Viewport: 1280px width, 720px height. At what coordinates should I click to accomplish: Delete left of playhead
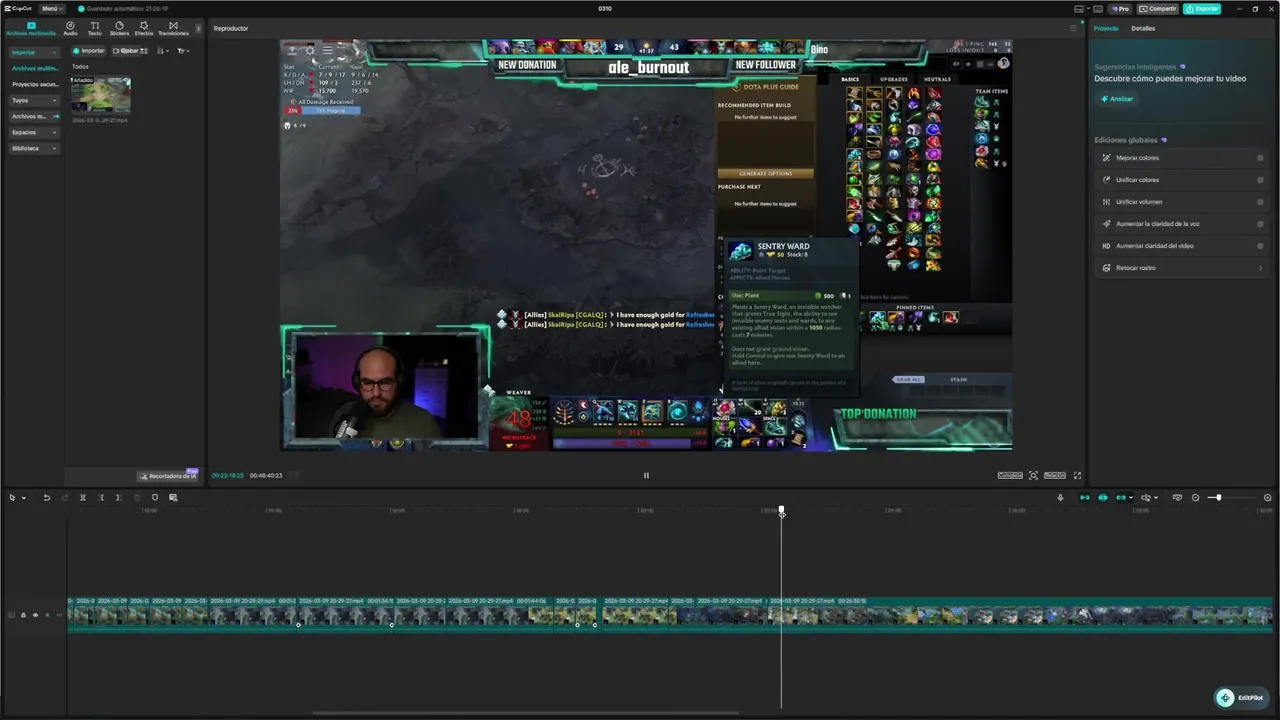pyautogui.click(x=101, y=497)
